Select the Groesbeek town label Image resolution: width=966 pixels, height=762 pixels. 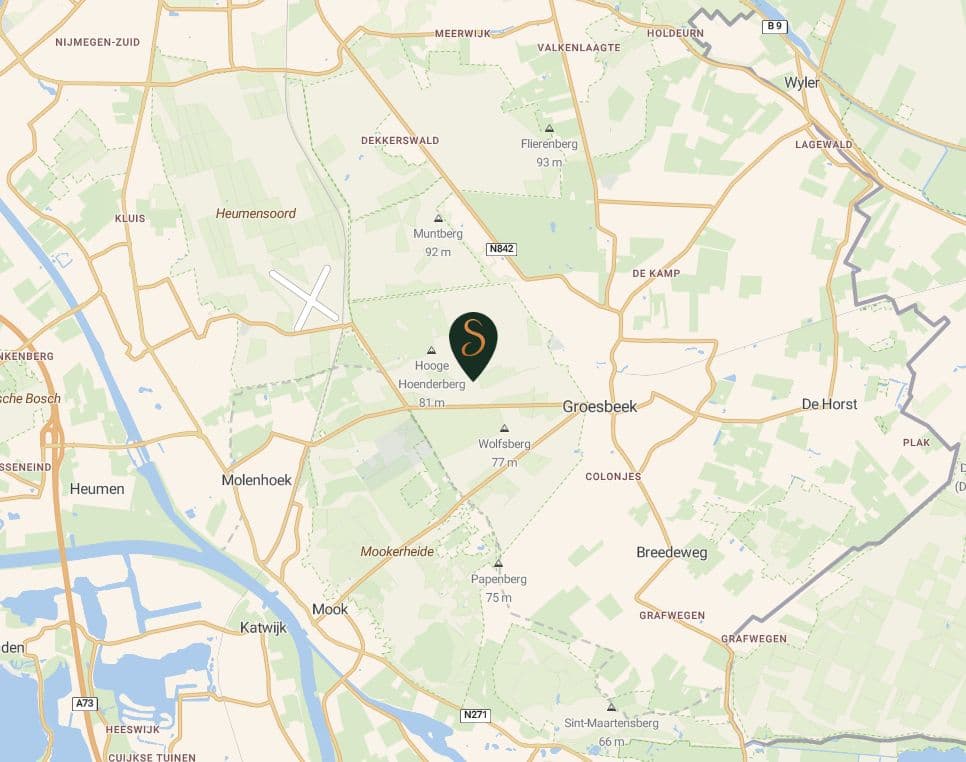click(599, 407)
